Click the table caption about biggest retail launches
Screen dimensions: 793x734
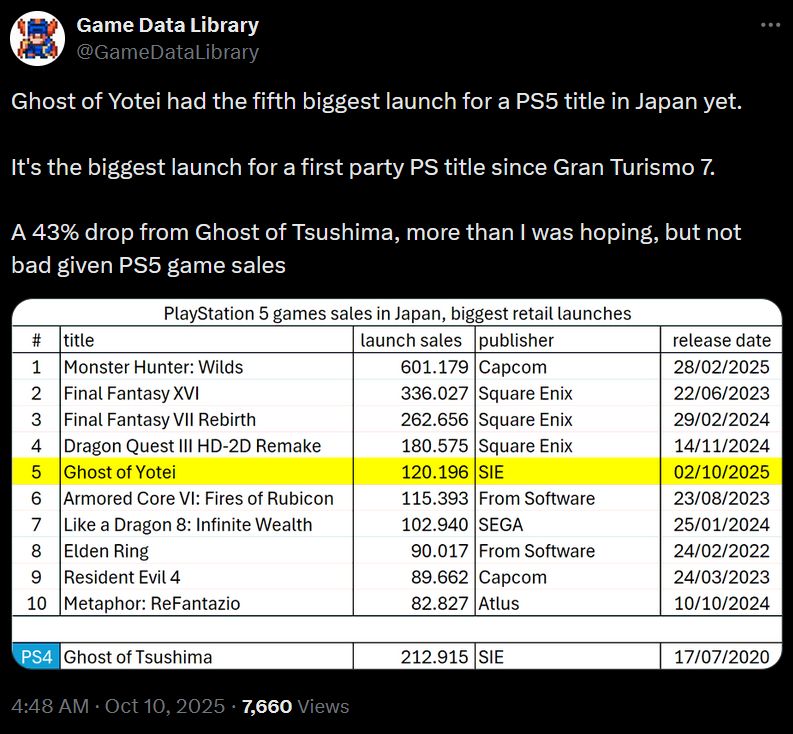coord(398,314)
